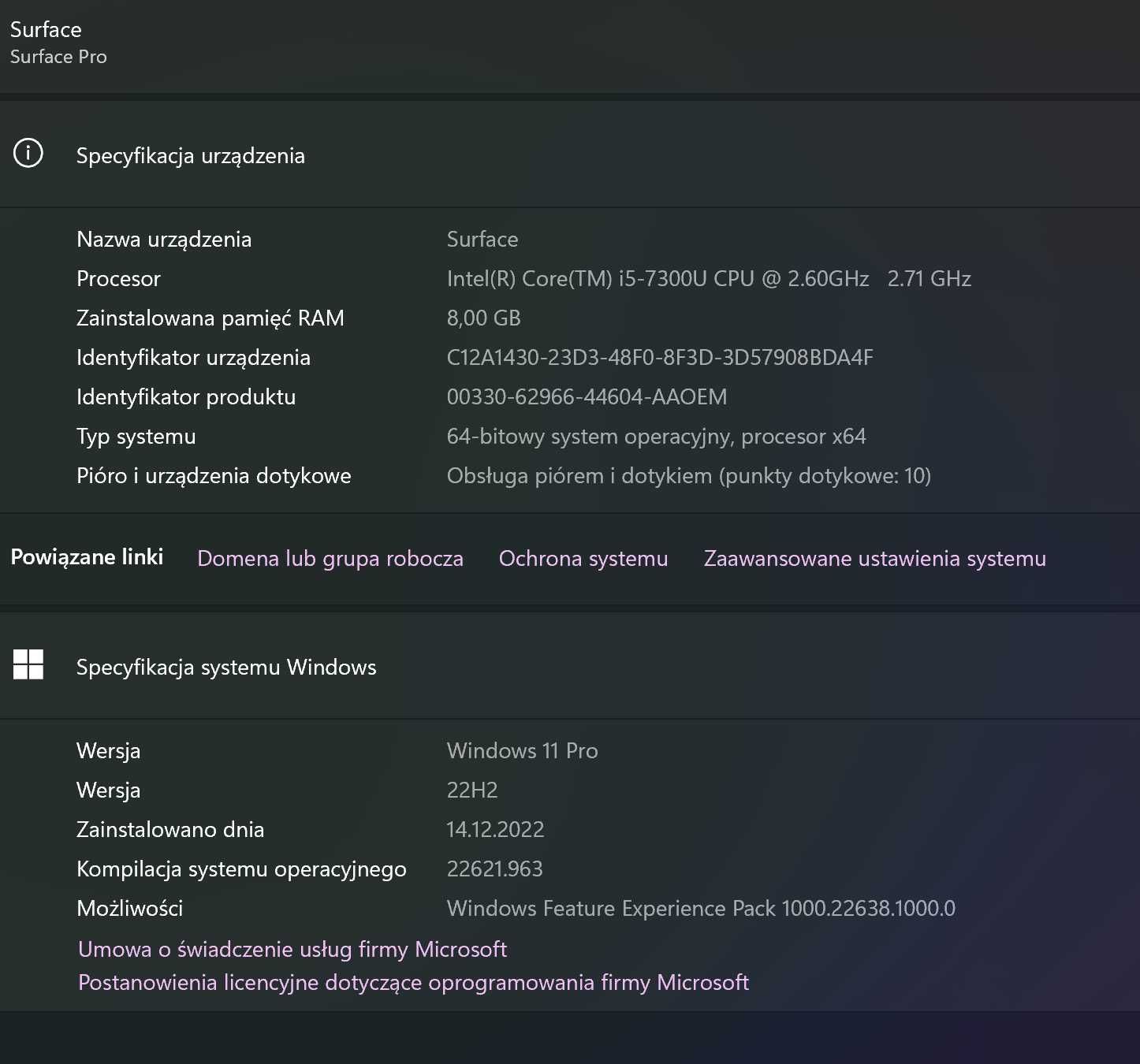Click the Windows logo icon
Image resolution: width=1140 pixels, height=1064 pixels.
point(28,664)
